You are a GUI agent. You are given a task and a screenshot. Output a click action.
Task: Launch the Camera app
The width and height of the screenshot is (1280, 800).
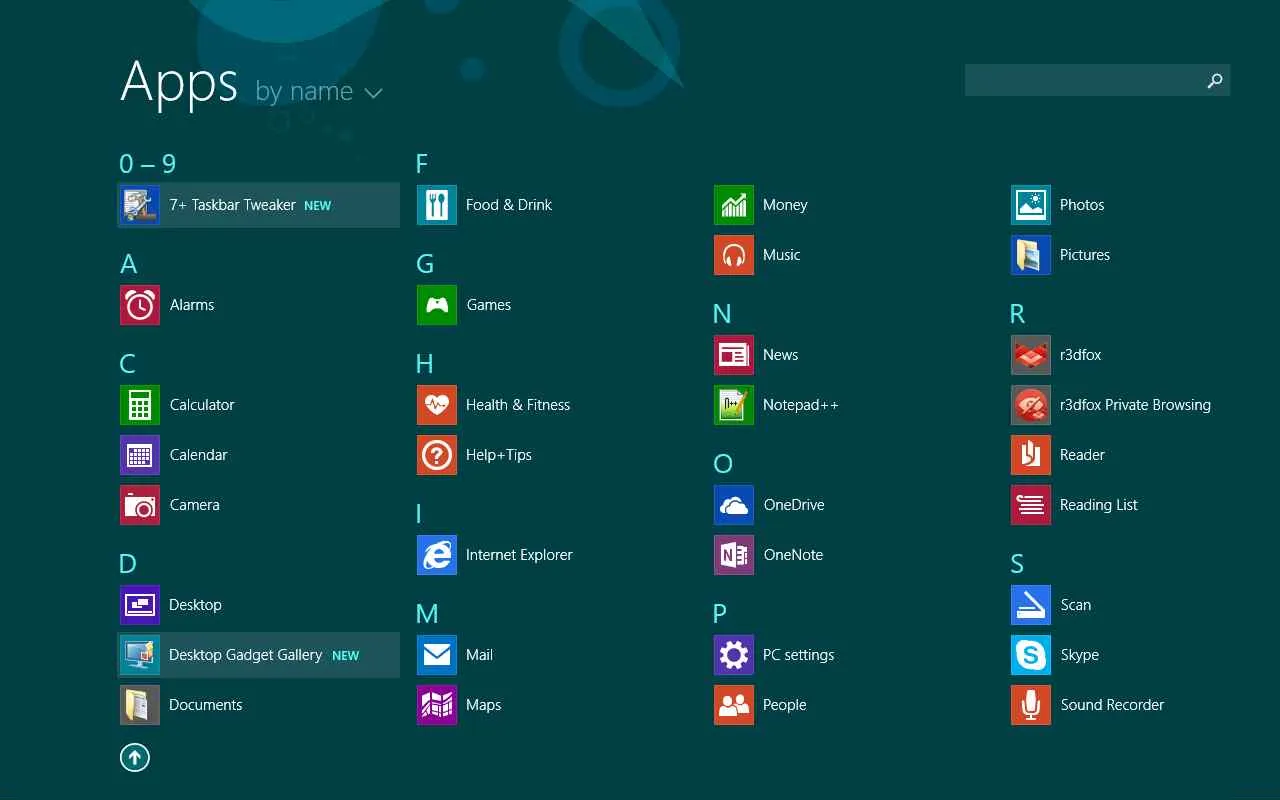pyautogui.click(x=259, y=505)
